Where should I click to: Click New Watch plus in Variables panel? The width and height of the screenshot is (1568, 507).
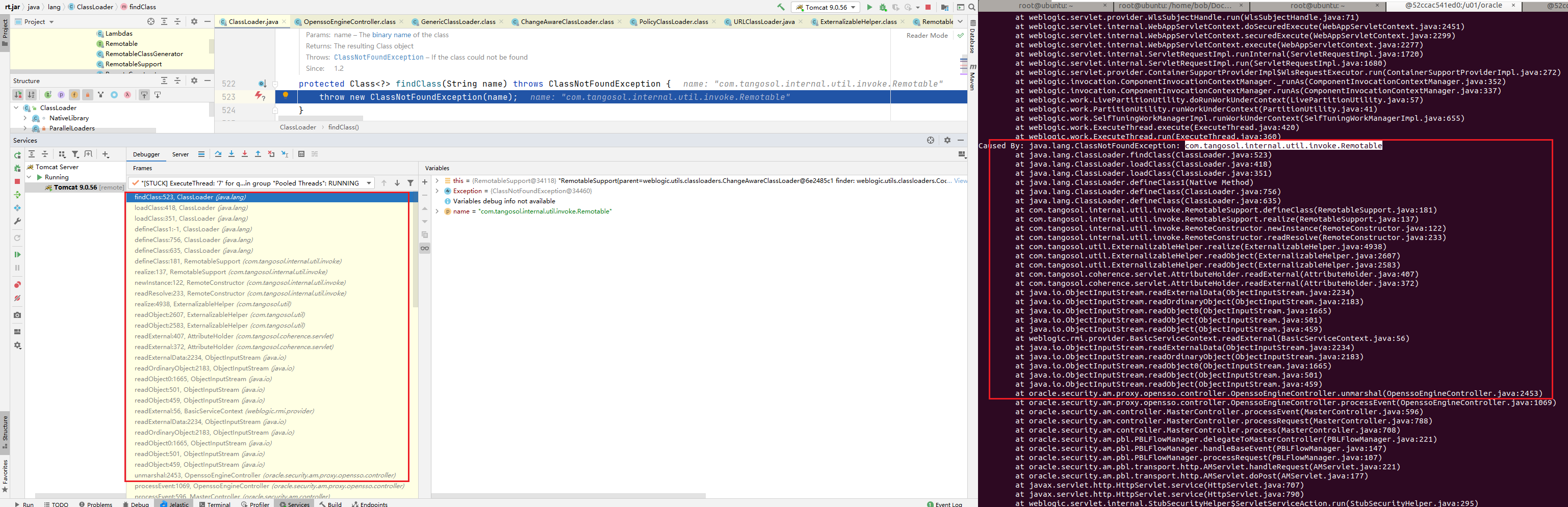point(425,182)
